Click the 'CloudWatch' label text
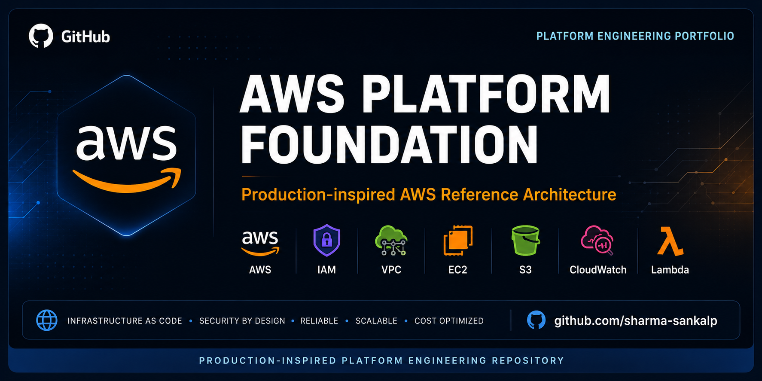 click(598, 270)
